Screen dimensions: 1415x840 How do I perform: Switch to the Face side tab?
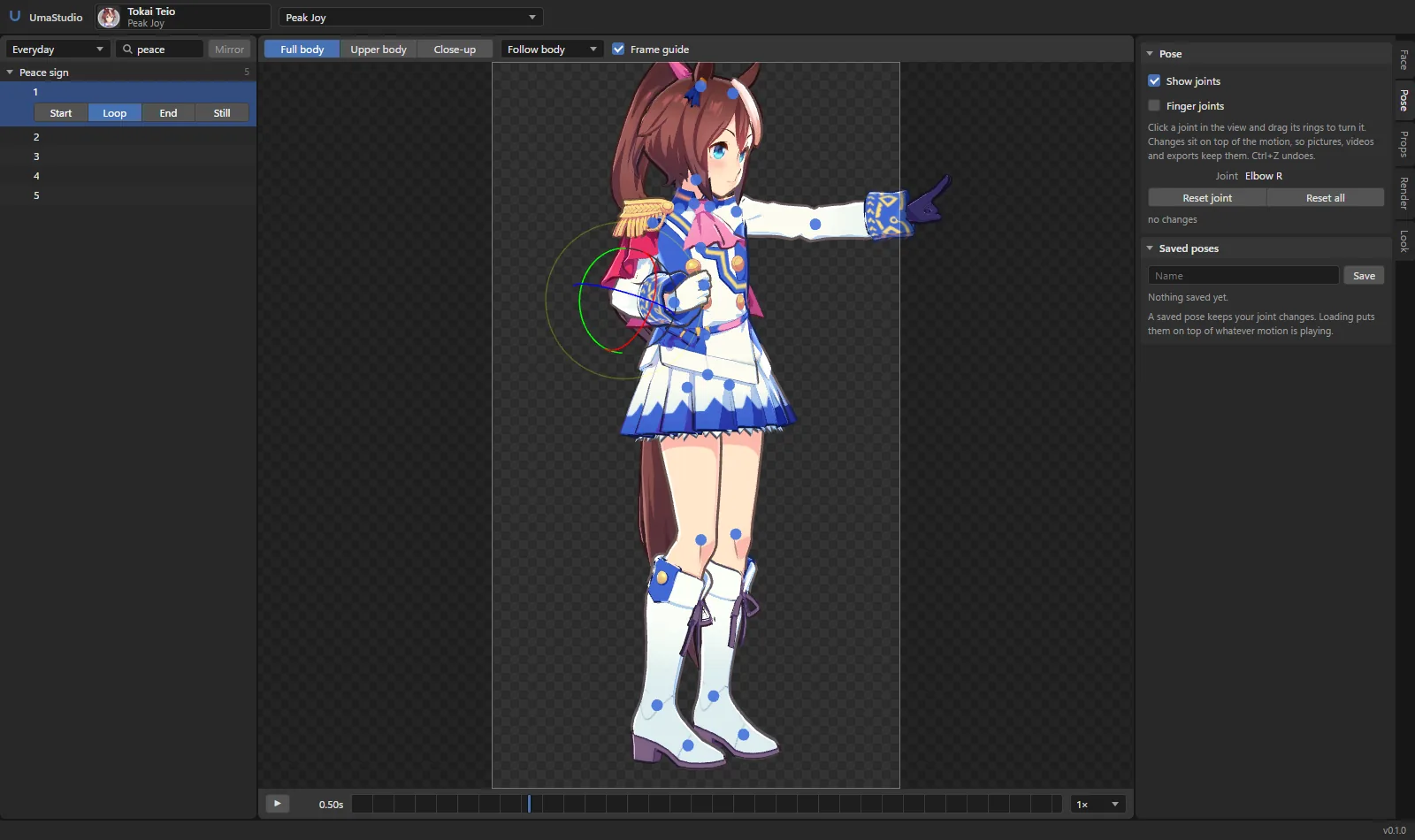[x=1404, y=60]
